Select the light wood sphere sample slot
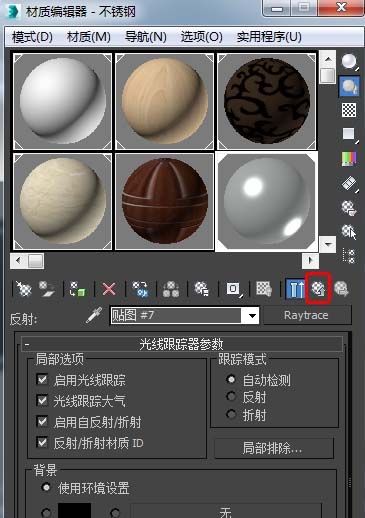 point(164,101)
